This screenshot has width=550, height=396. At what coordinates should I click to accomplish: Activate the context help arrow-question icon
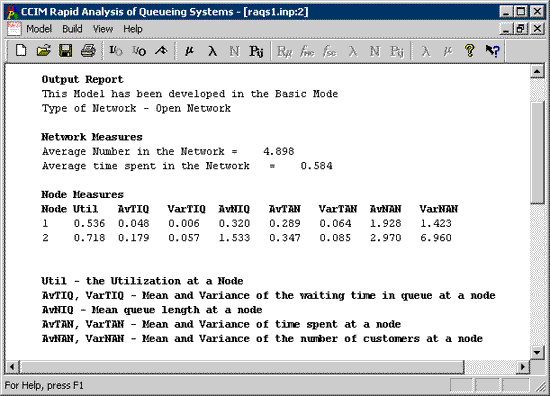coord(492,51)
